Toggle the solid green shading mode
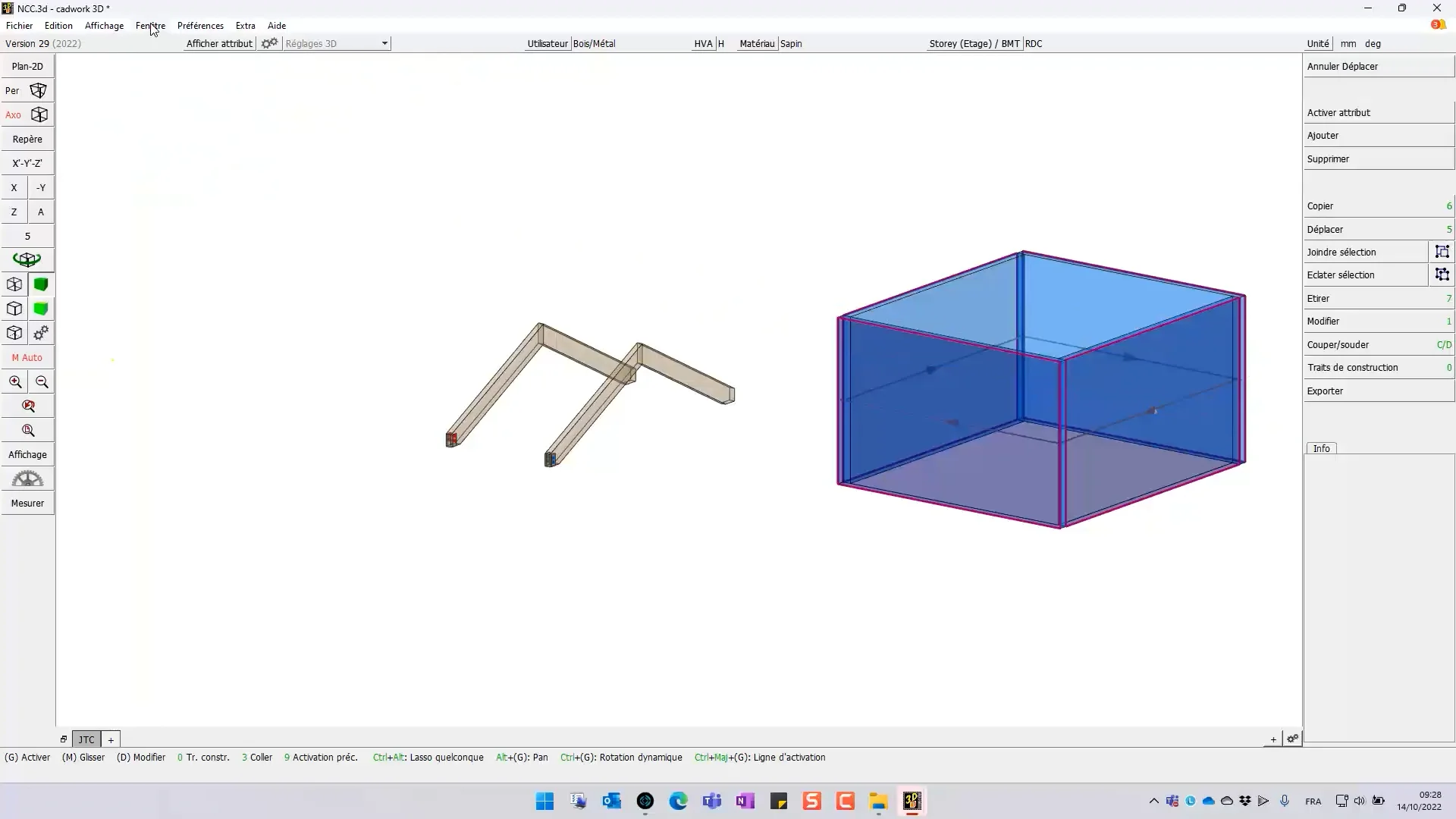The width and height of the screenshot is (1456, 819). click(41, 284)
